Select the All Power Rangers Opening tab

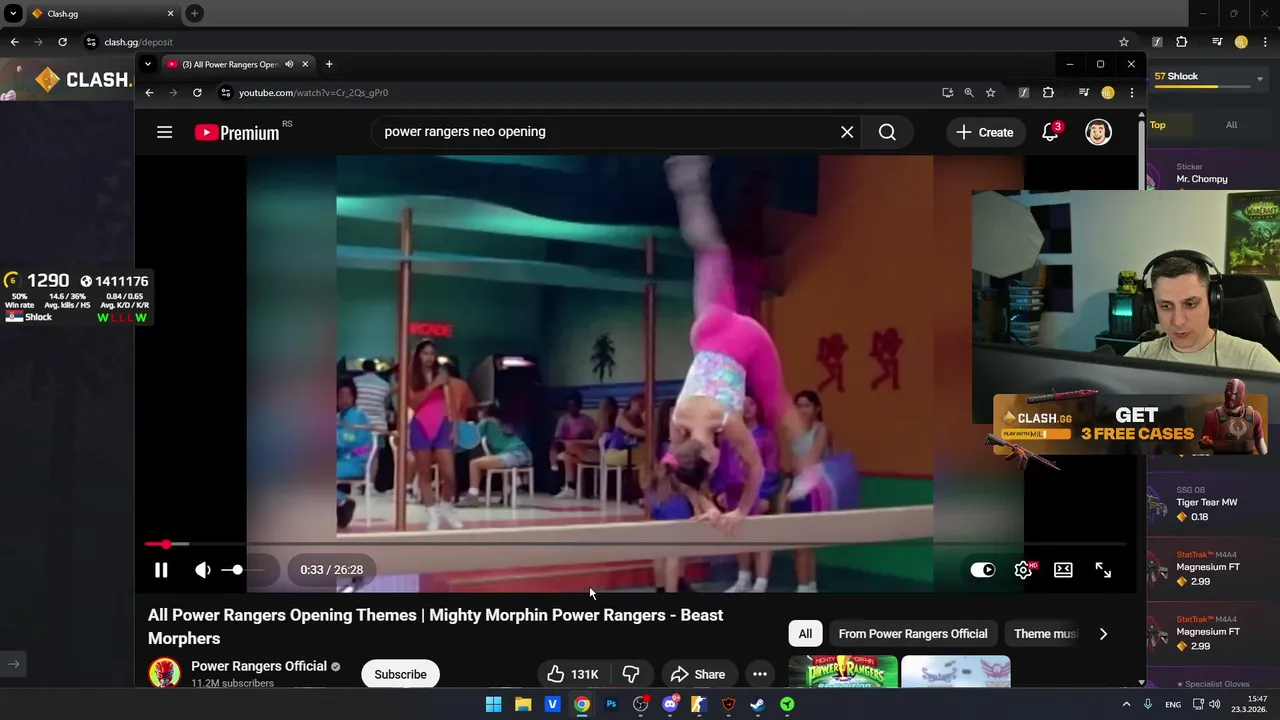tap(230, 64)
